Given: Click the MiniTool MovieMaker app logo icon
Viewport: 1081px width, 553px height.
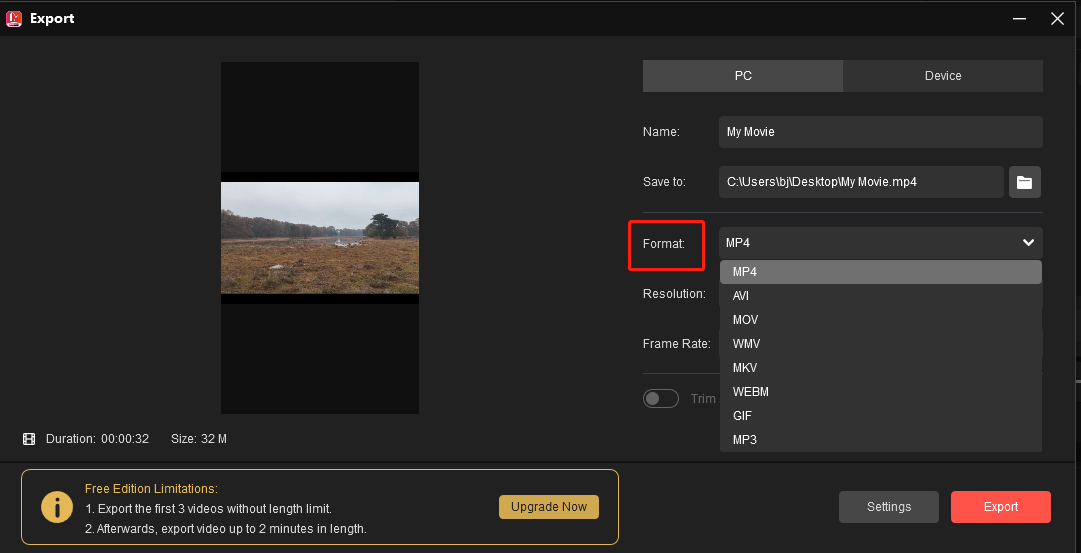Looking at the screenshot, I should (x=14, y=19).
